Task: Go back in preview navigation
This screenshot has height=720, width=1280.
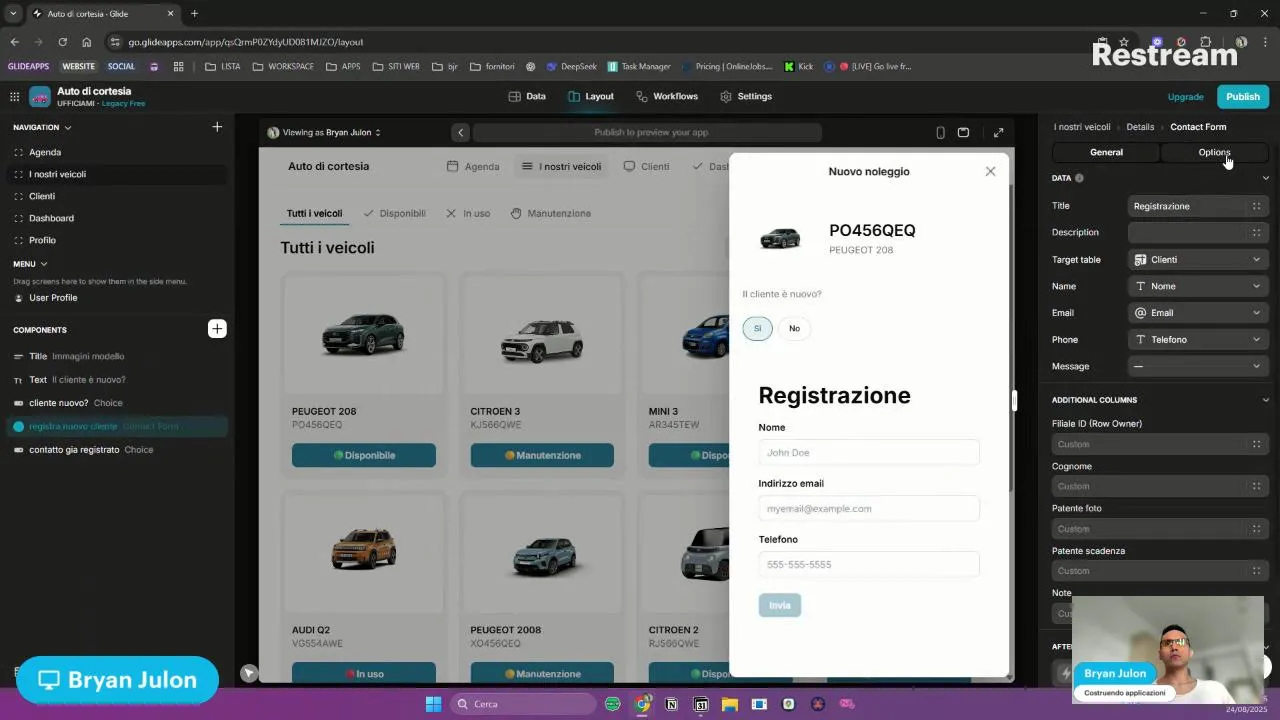Action: point(460,132)
